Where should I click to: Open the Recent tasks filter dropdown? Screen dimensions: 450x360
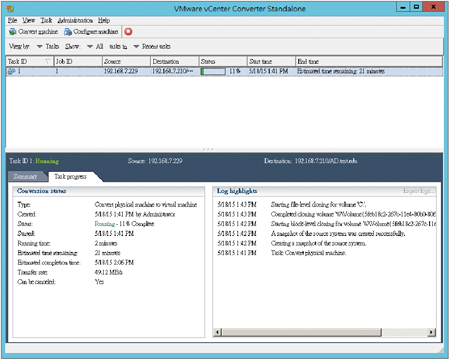pyautogui.click(x=136, y=46)
